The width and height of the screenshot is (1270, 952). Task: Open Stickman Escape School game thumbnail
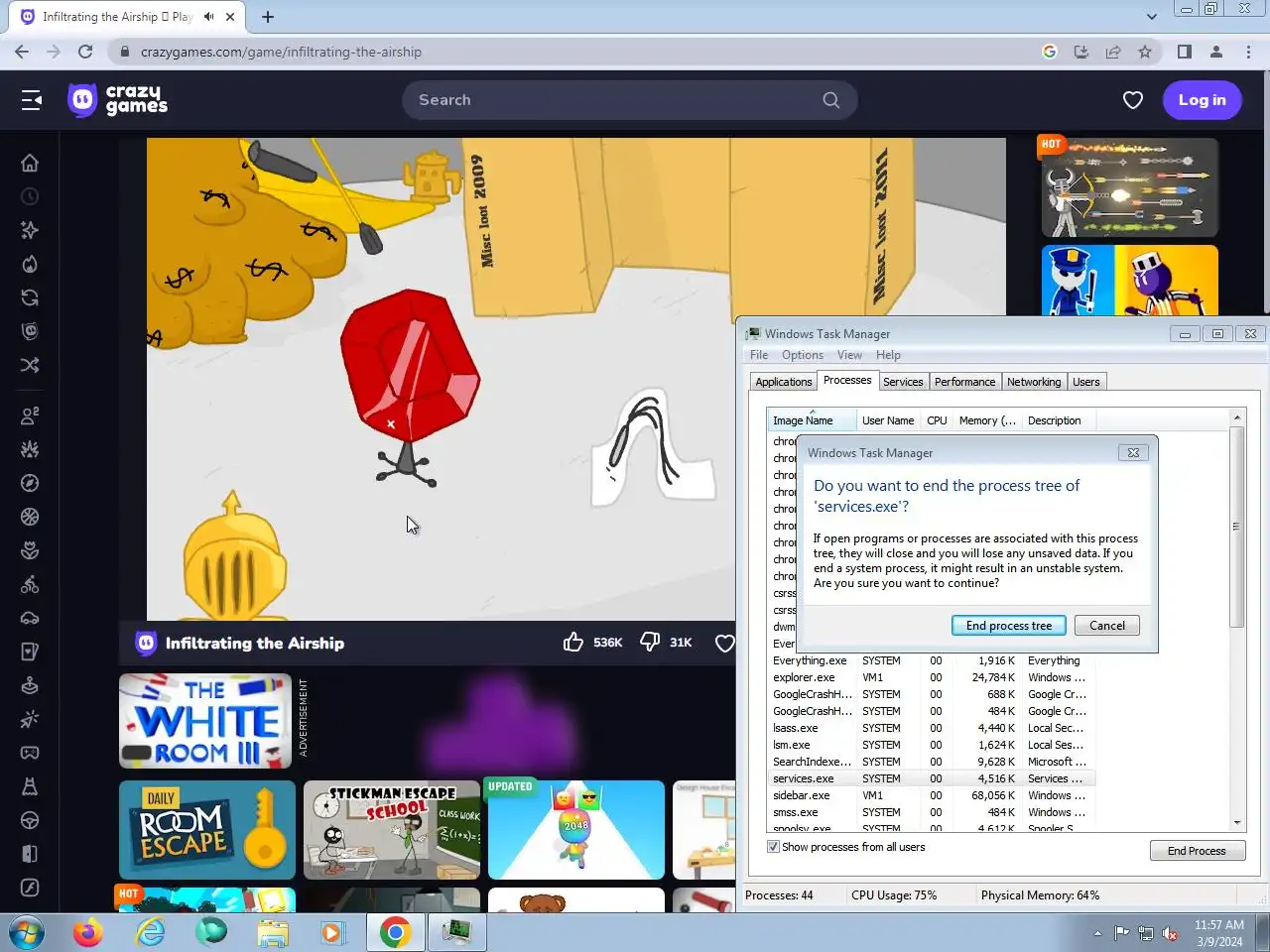coord(392,830)
